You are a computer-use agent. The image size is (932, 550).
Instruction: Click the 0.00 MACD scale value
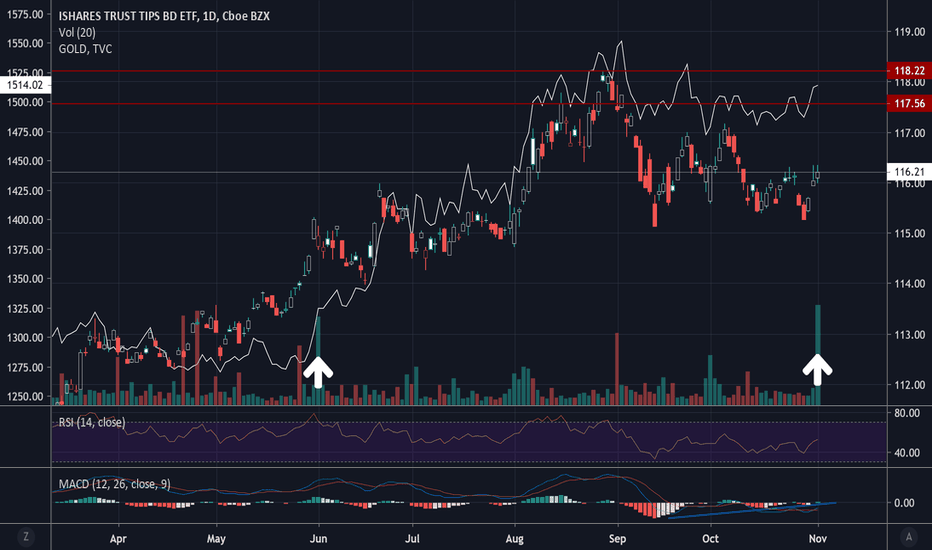coord(904,503)
